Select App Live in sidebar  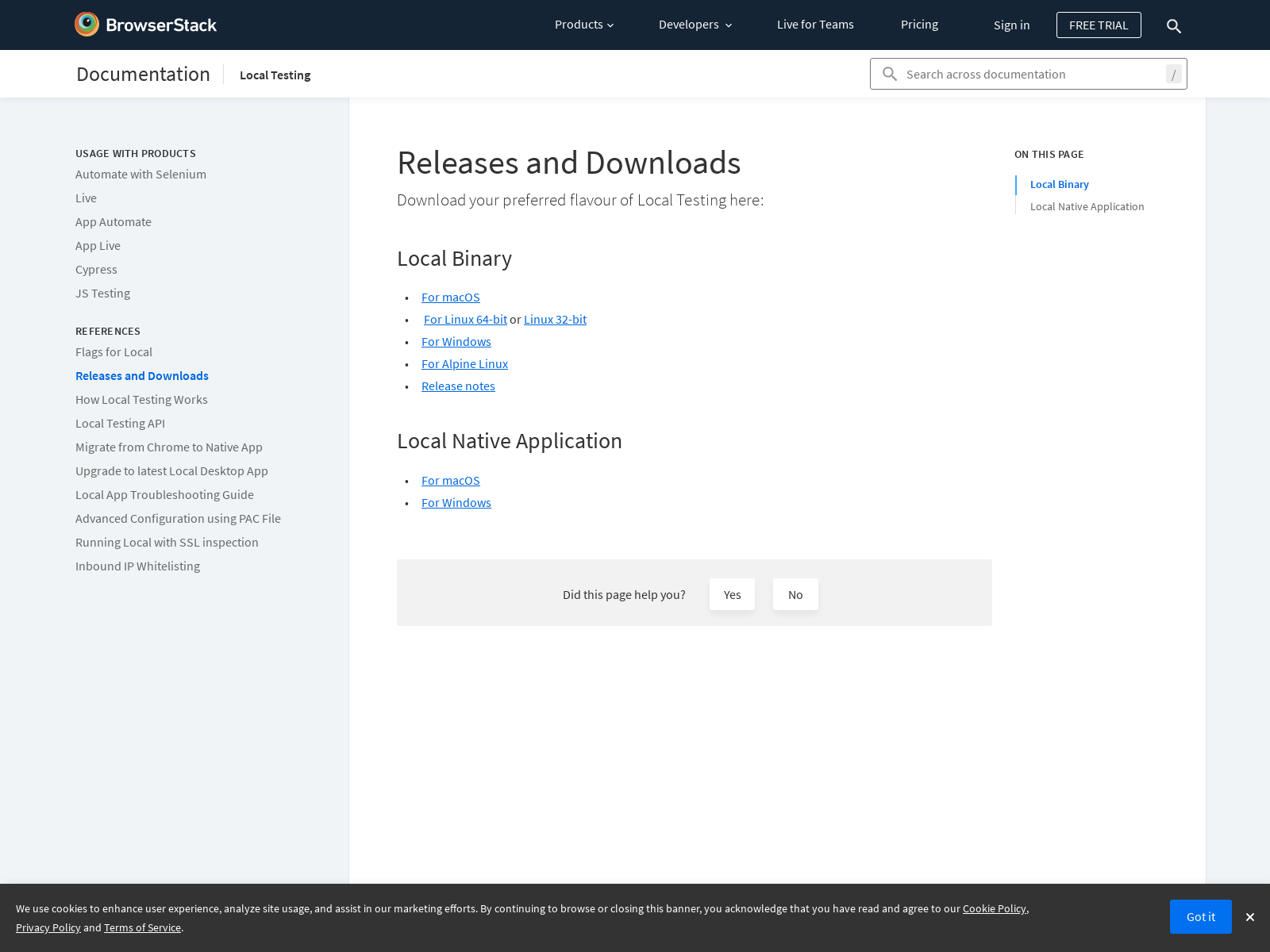coord(98,246)
